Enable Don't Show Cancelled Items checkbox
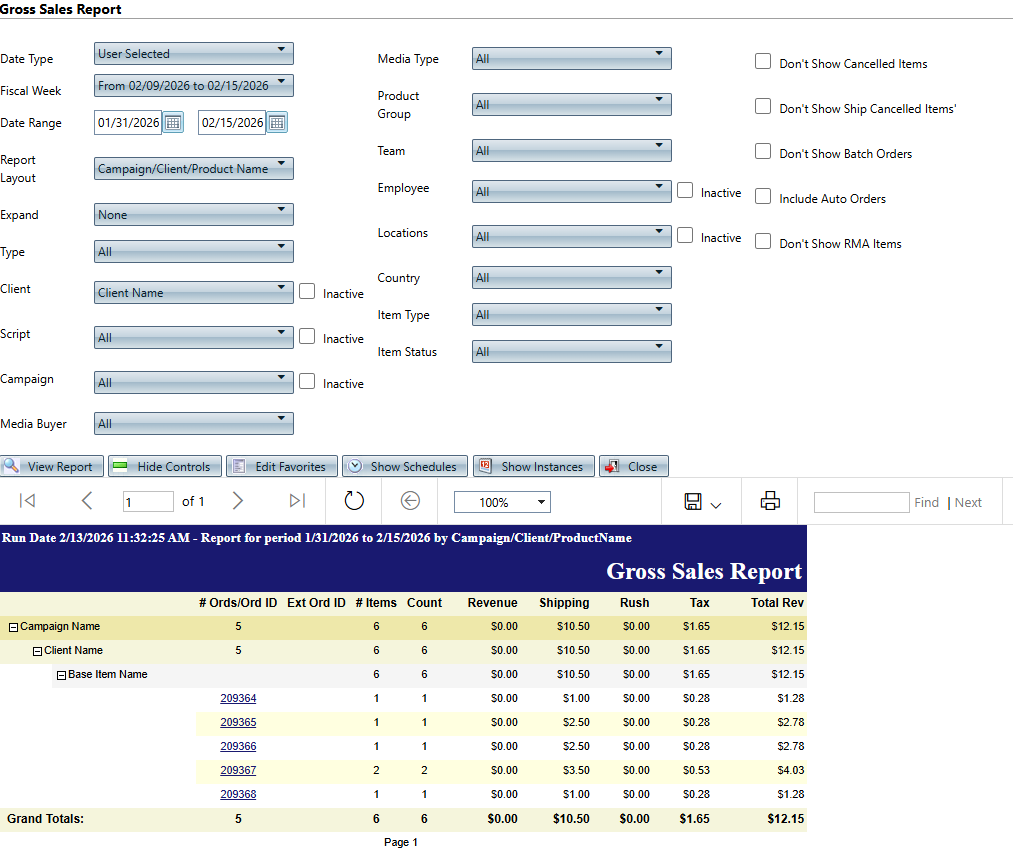The width and height of the screenshot is (1013, 857). (763, 62)
